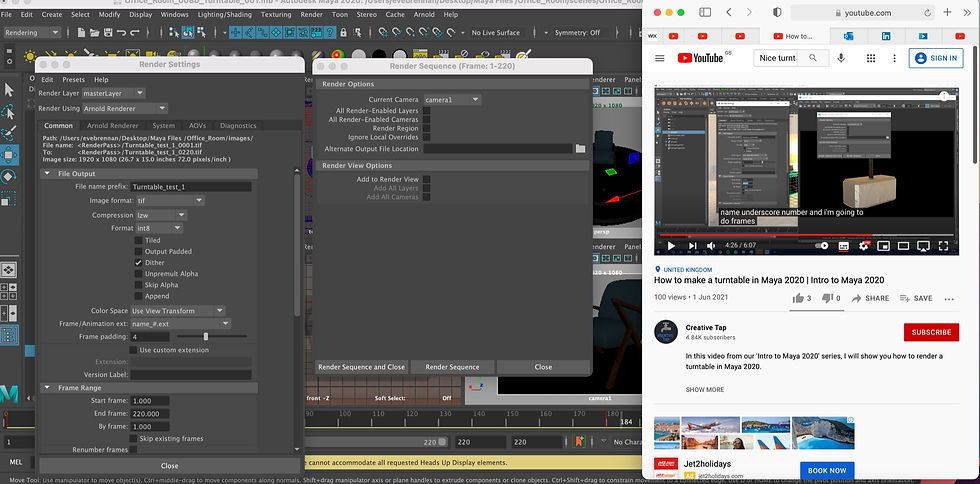The width and height of the screenshot is (980, 484).
Task: Click the fullscreen icon in YouTube player
Action: click(x=945, y=246)
